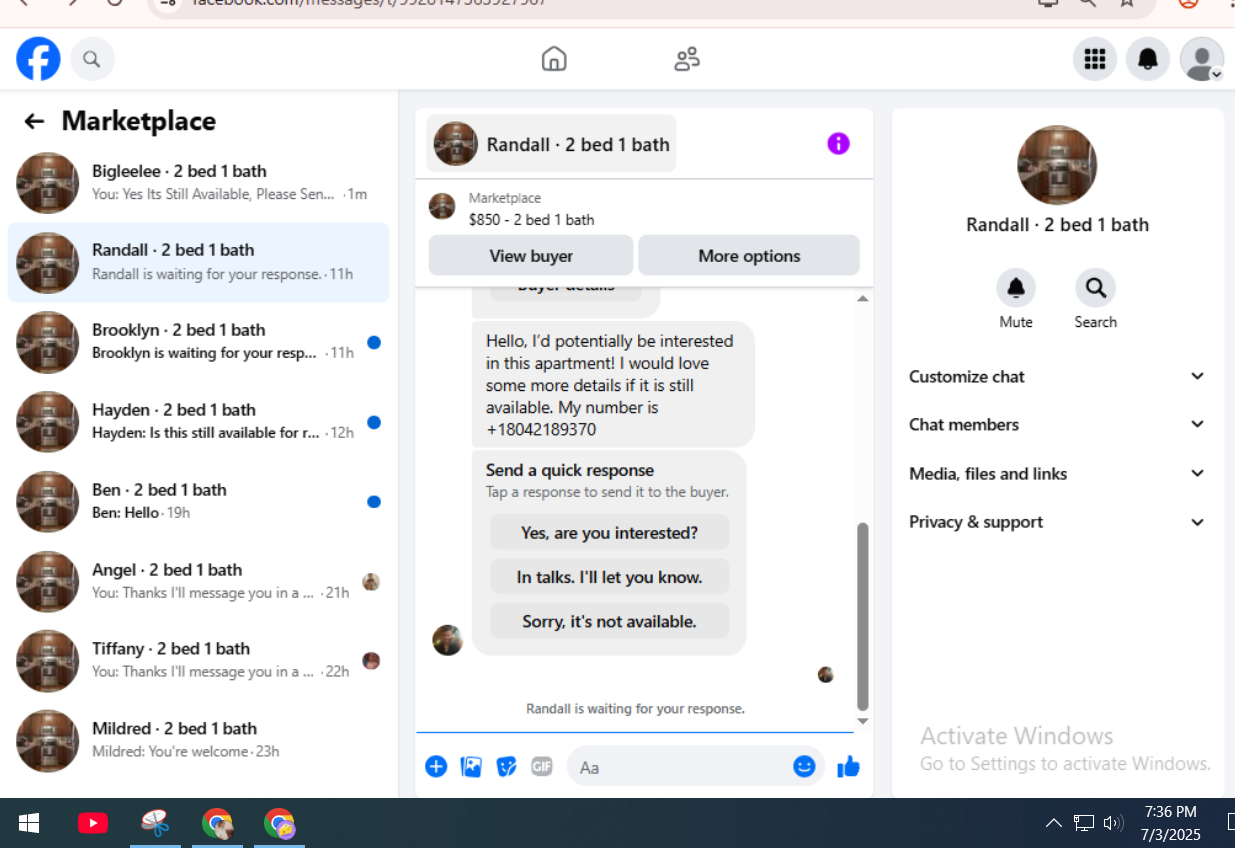Click the More options button
The height and width of the screenshot is (848, 1235).
(x=749, y=256)
